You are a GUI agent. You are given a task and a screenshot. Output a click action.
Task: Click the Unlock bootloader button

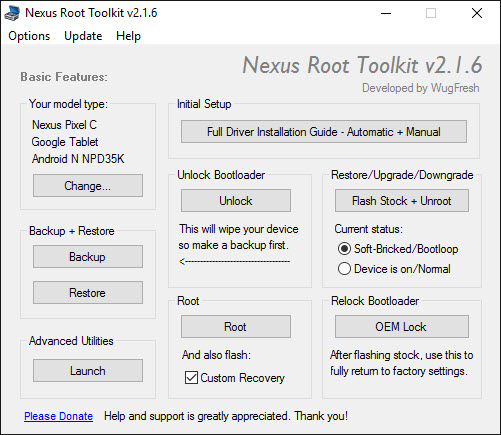click(236, 201)
